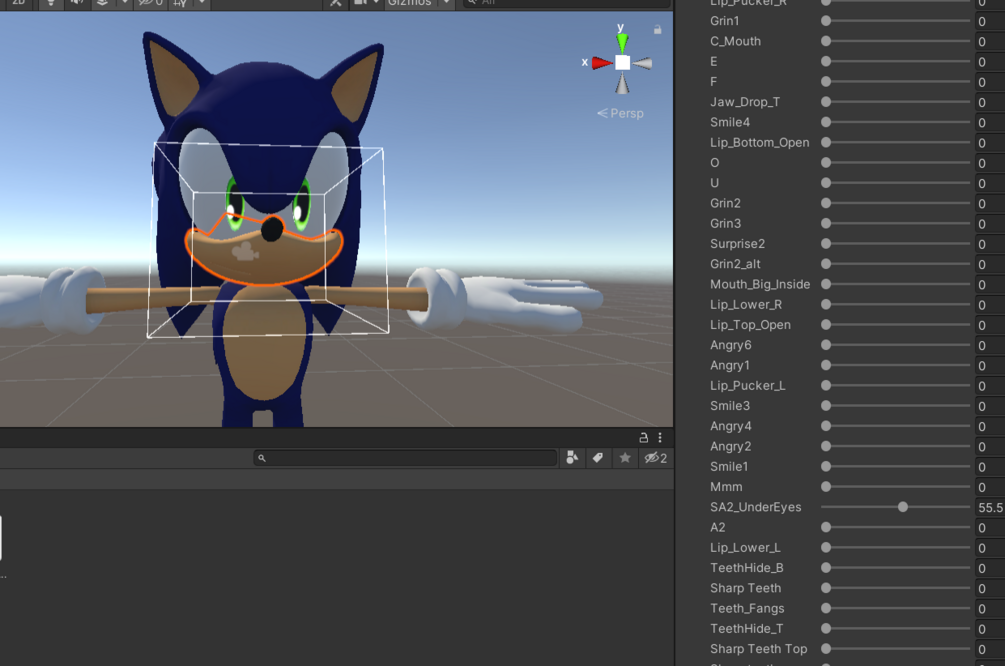Click the 'TeethHide_B' label
Screen dimensions: 1005x666
tap(747, 568)
